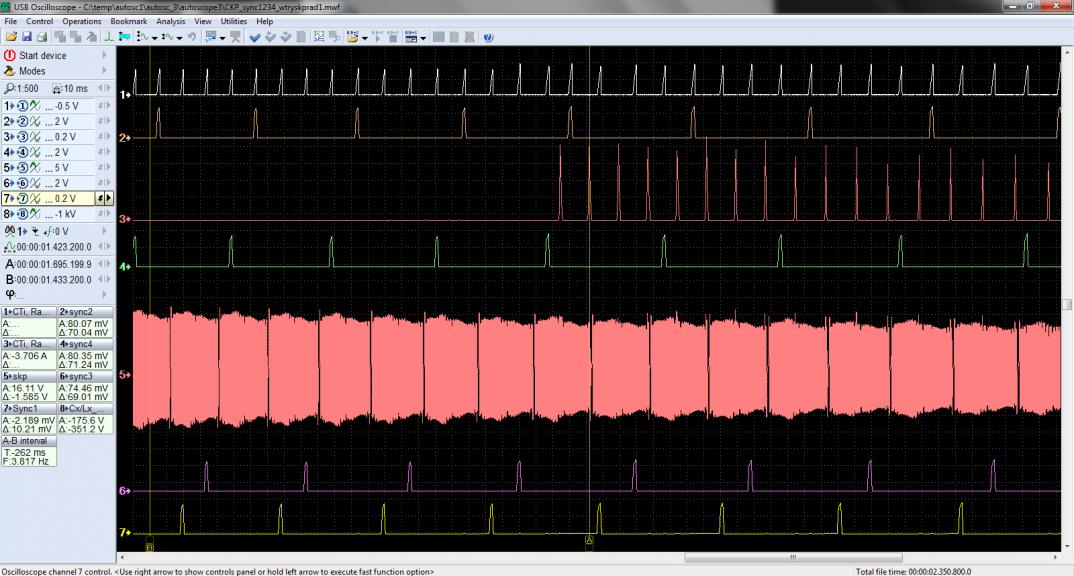The width and height of the screenshot is (1074, 576).
Task: Click the magnifier zoom 1:500 icon
Action: pos(10,89)
